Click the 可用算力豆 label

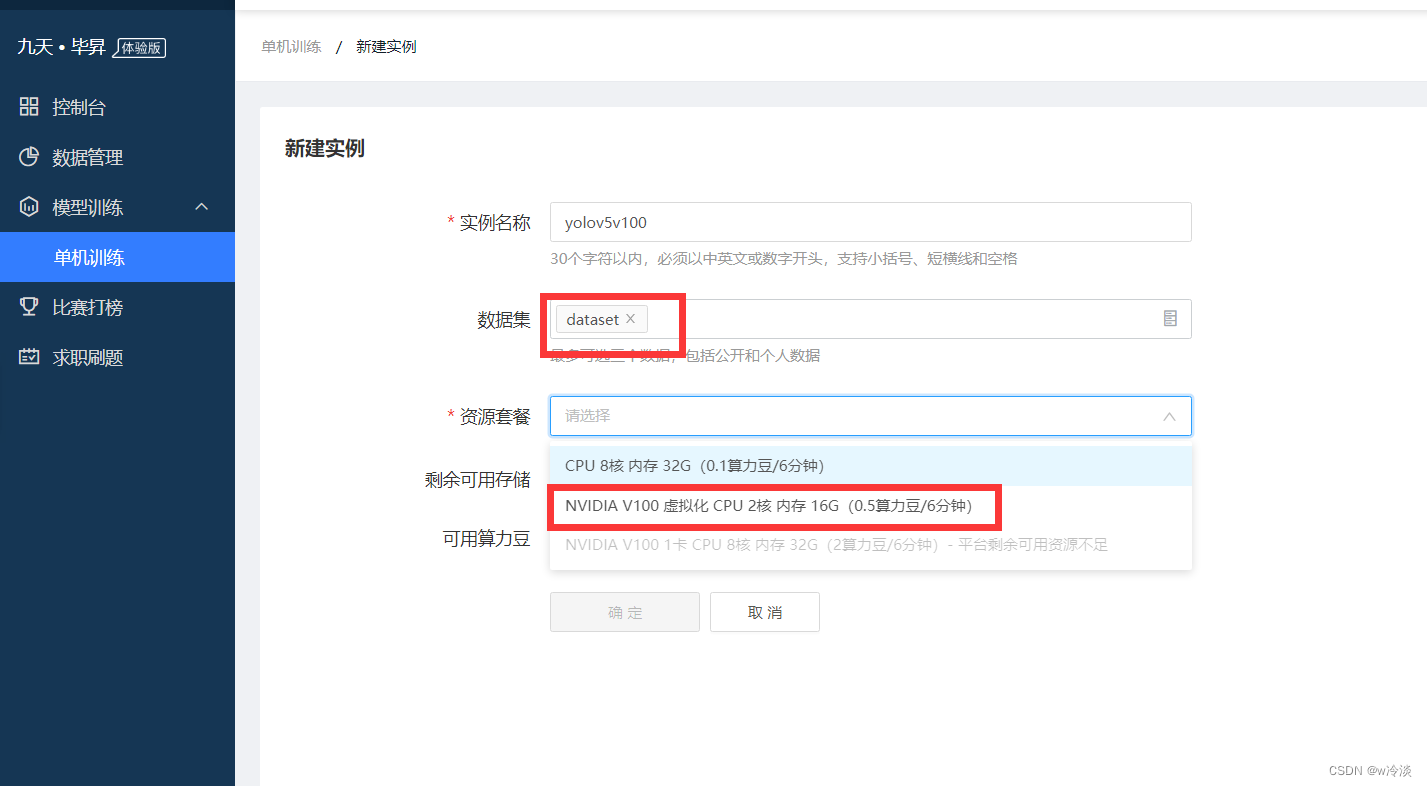click(486, 540)
